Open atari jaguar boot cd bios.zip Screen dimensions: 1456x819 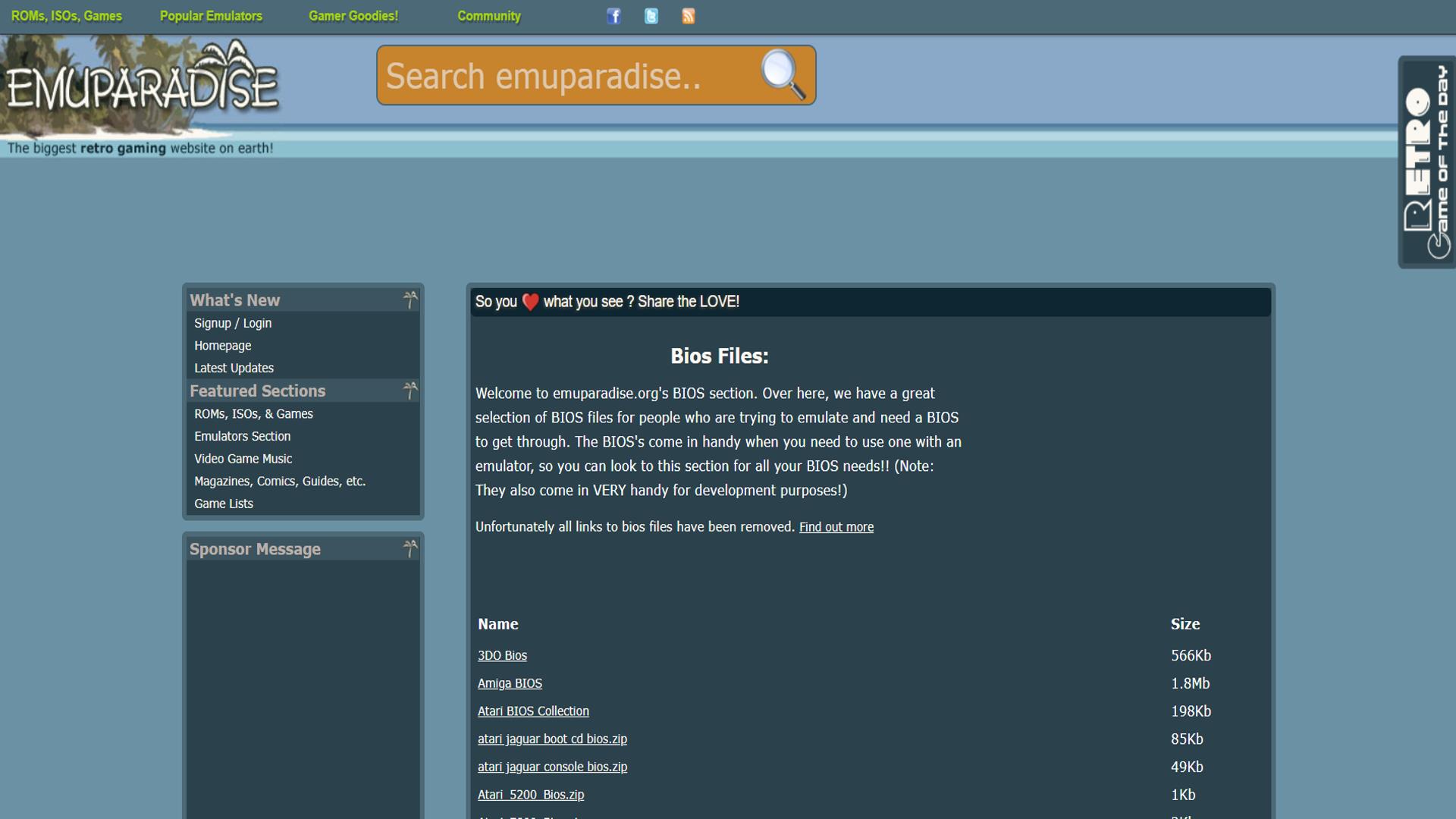[552, 739]
